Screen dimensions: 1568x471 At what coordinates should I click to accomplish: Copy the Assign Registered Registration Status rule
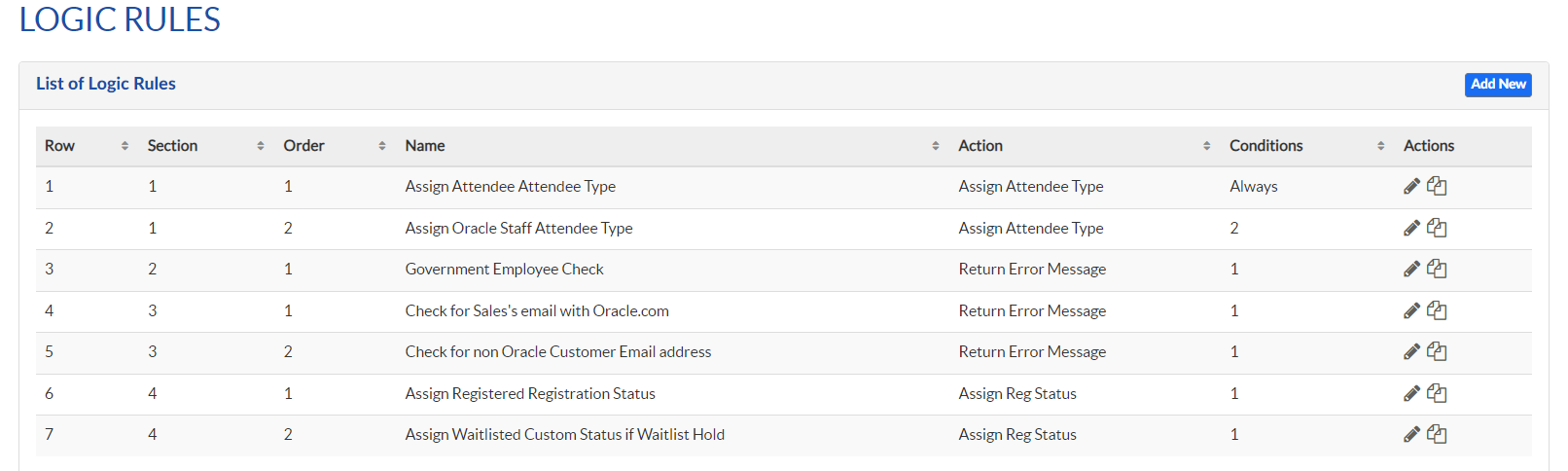[1437, 393]
